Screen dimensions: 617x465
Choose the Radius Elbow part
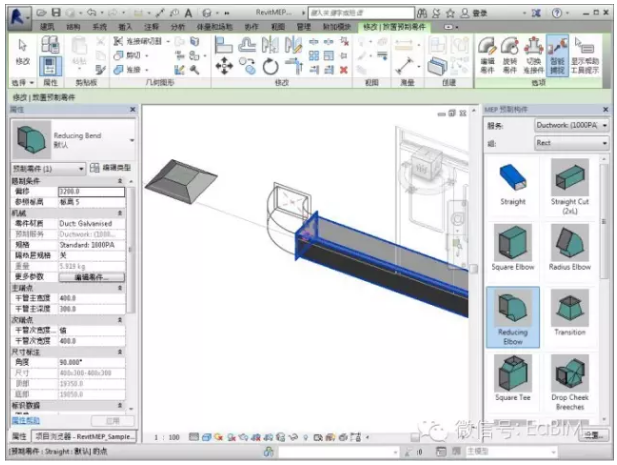pyautogui.click(x=570, y=247)
